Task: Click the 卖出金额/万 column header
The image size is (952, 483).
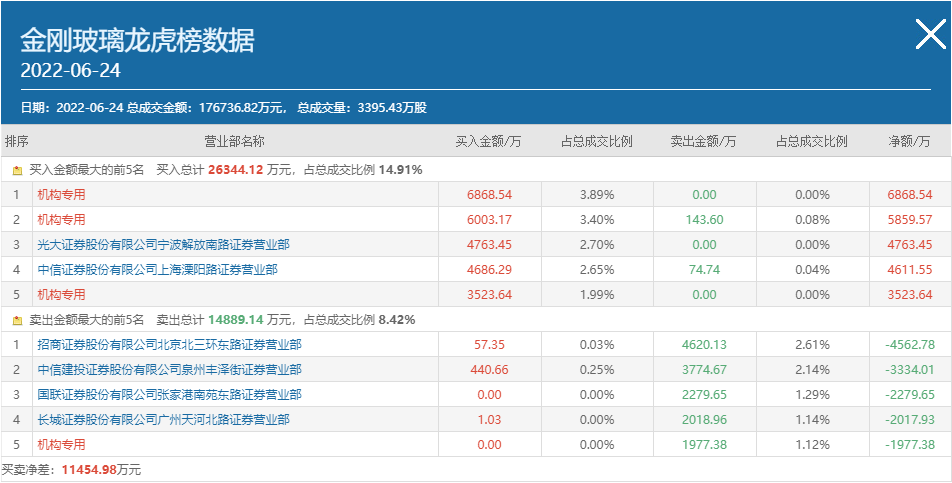Action: [703, 142]
